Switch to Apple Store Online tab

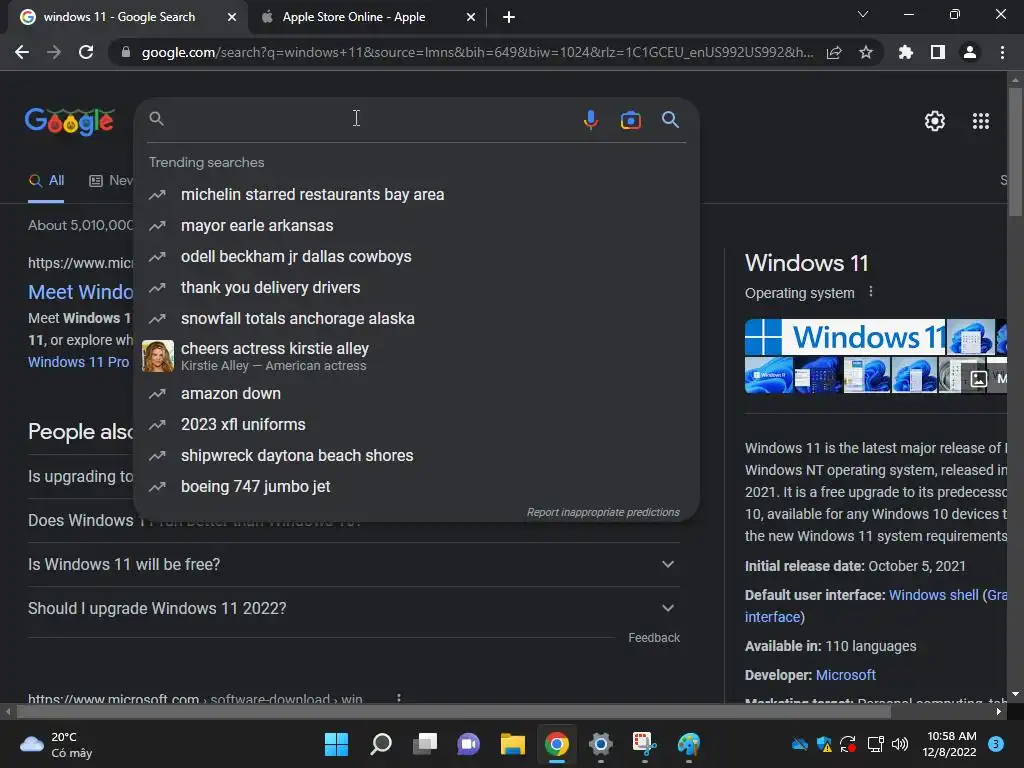(x=354, y=18)
